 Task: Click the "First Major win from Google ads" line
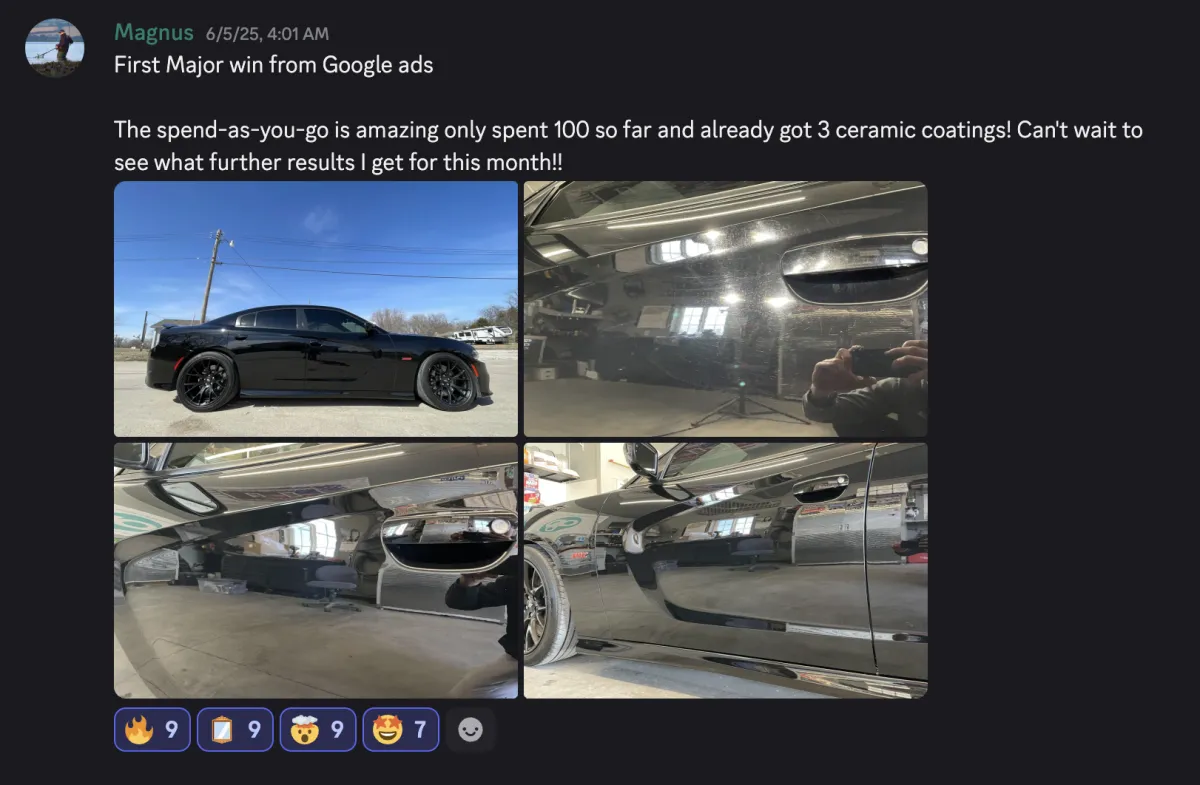click(274, 66)
